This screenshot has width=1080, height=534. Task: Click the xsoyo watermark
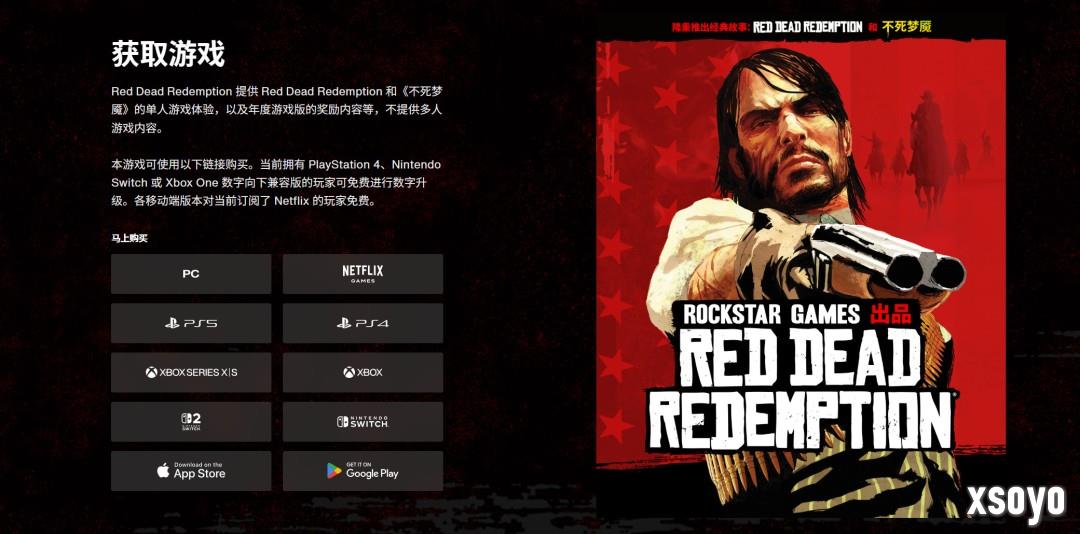[1016, 502]
